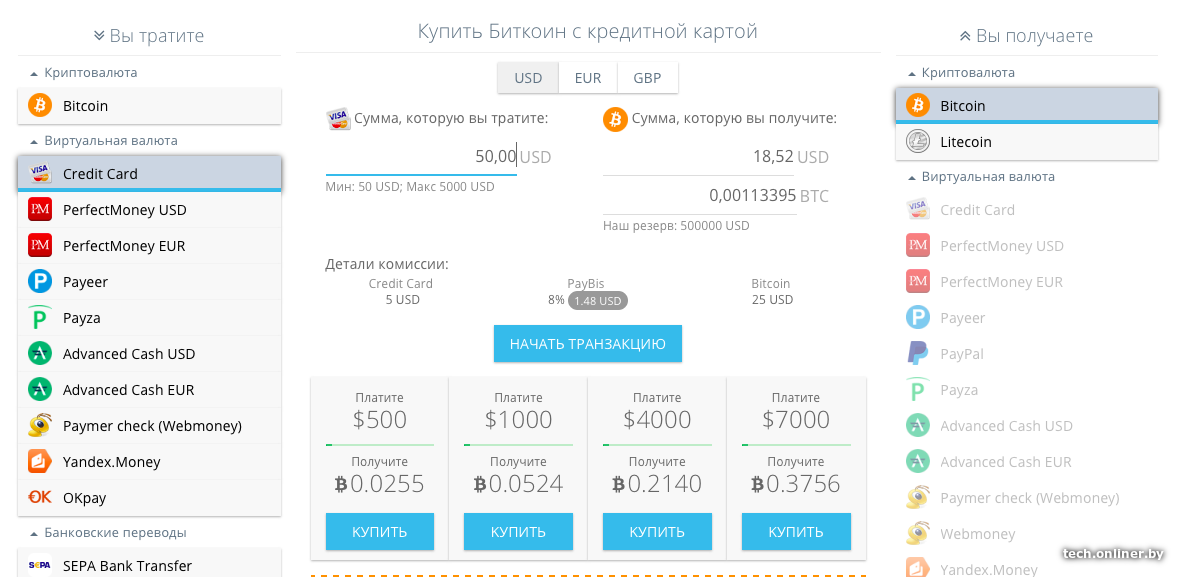Screen dimensions: 1187x577
Task: Select the Litecoin icon in receive column
Action: point(918,142)
